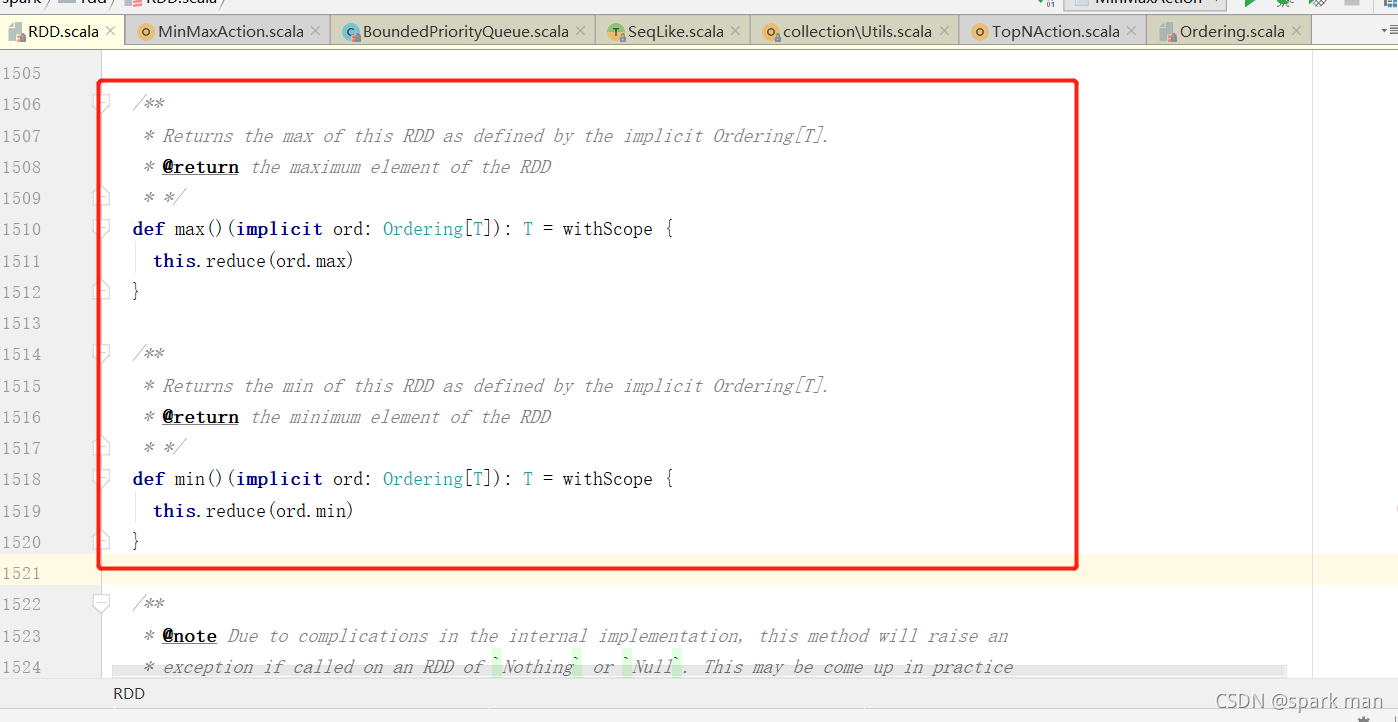1398x722 pixels.
Task: Click line number 1513 in gutter
Action: (x=21, y=323)
